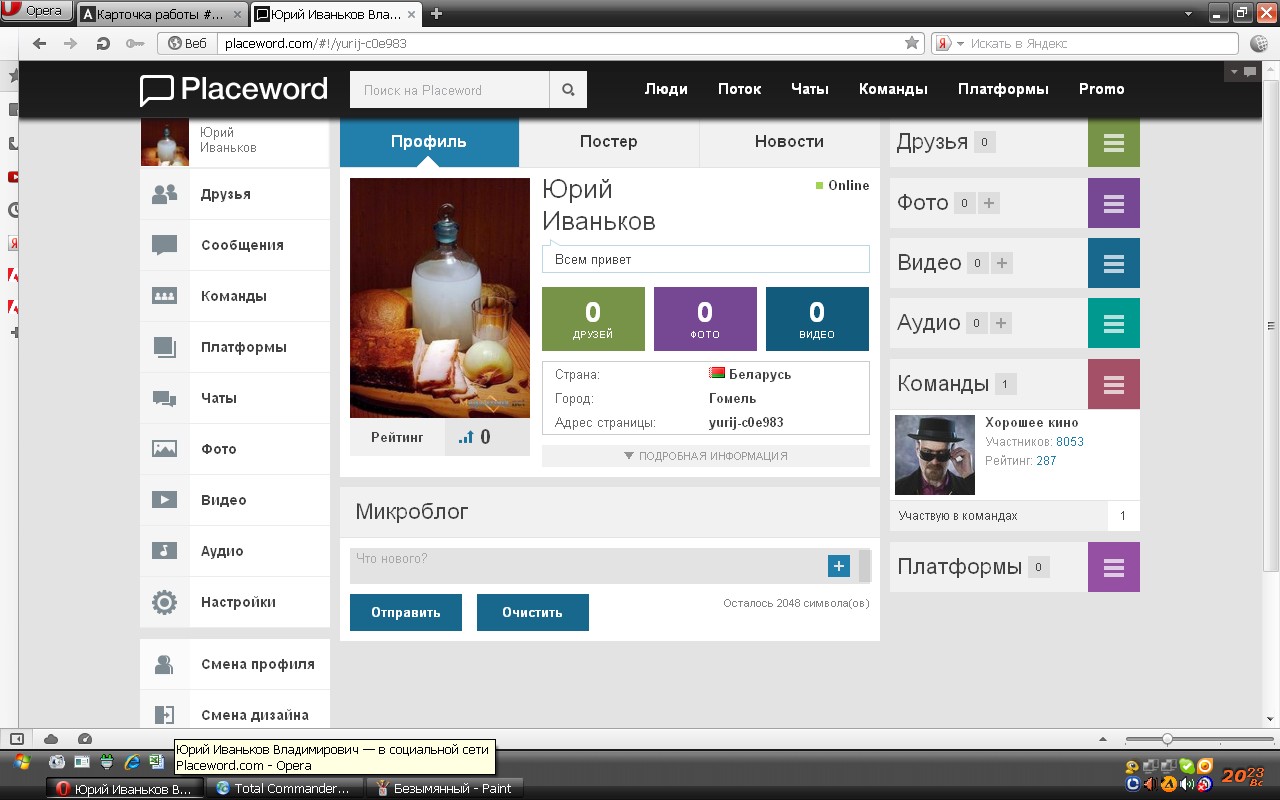Click Смена профиля in the left sidebar

235,664
